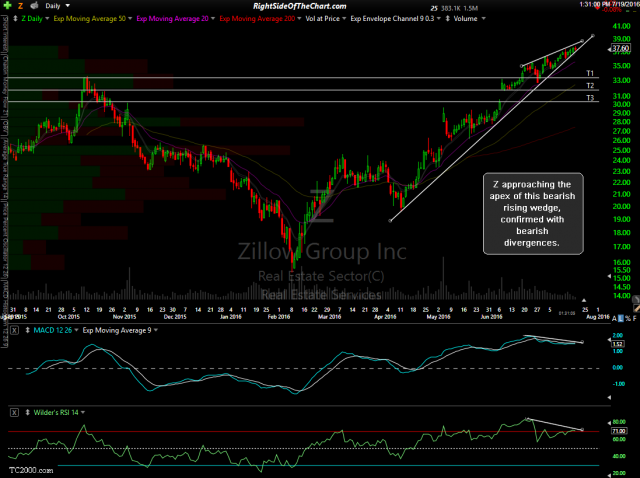Click the red -0.08% change readout
Viewport: 640px width, 478px height.
pyautogui.click(x=611, y=9)
